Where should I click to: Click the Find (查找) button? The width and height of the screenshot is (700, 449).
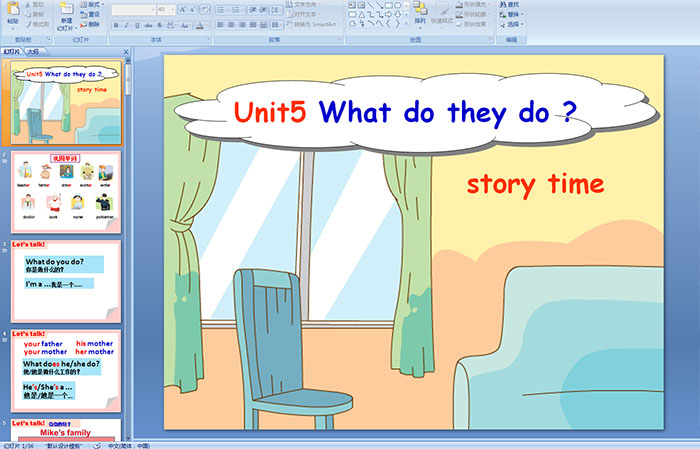click(510, 4)
